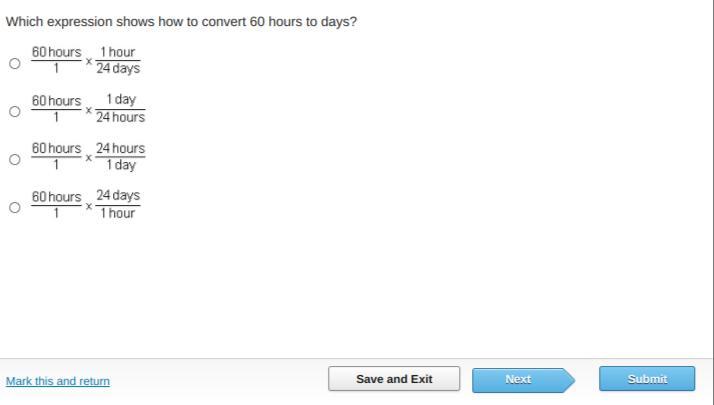Click '60 hours over 1' in the first answer
The image size is (714, 405).
click(x=56, y=61)
